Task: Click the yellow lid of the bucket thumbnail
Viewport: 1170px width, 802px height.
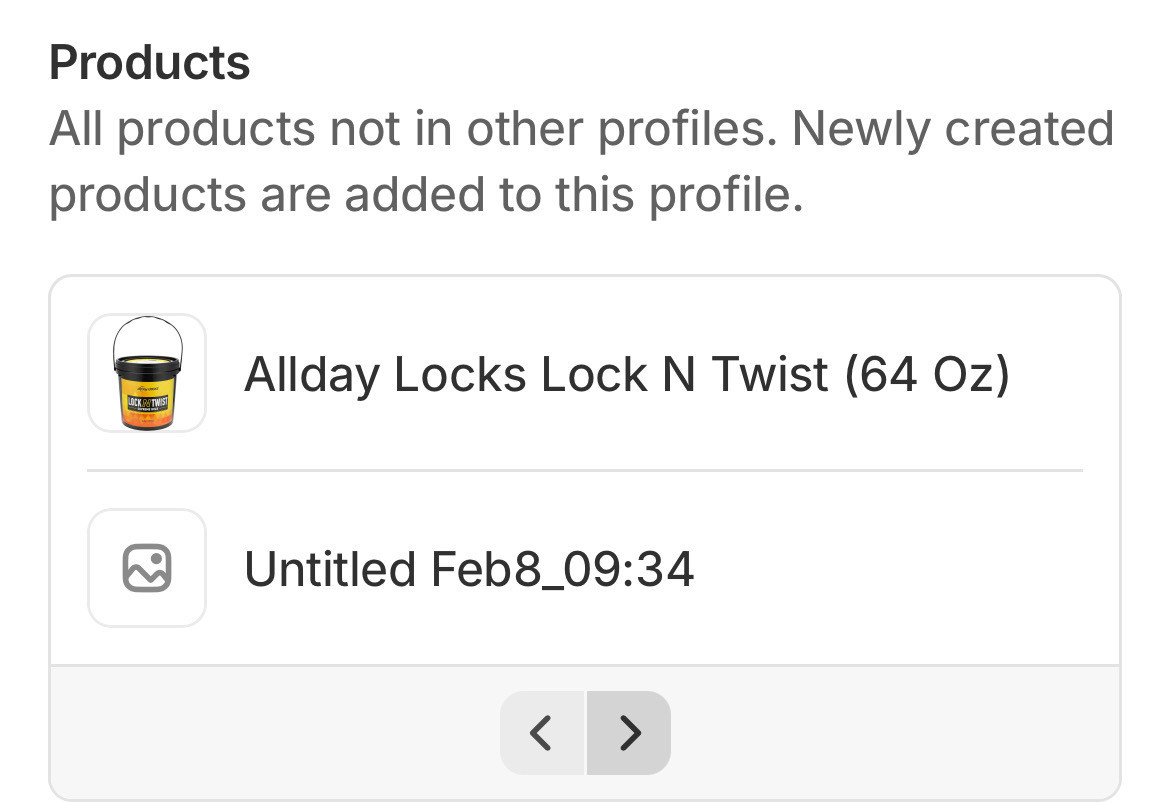Action: pos(147,361)
